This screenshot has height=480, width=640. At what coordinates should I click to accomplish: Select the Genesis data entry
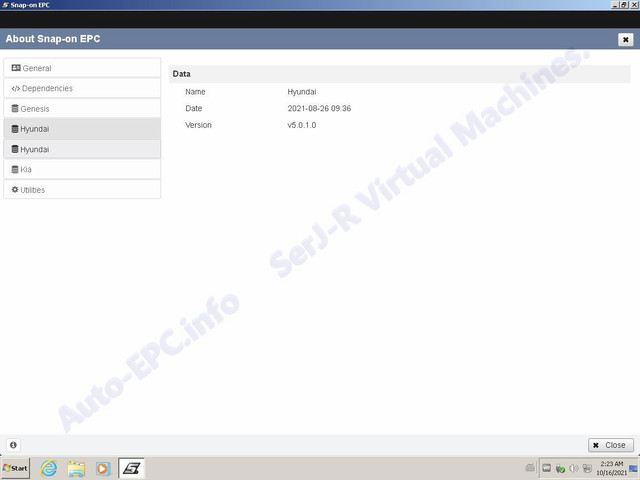[x=82, y=109]
